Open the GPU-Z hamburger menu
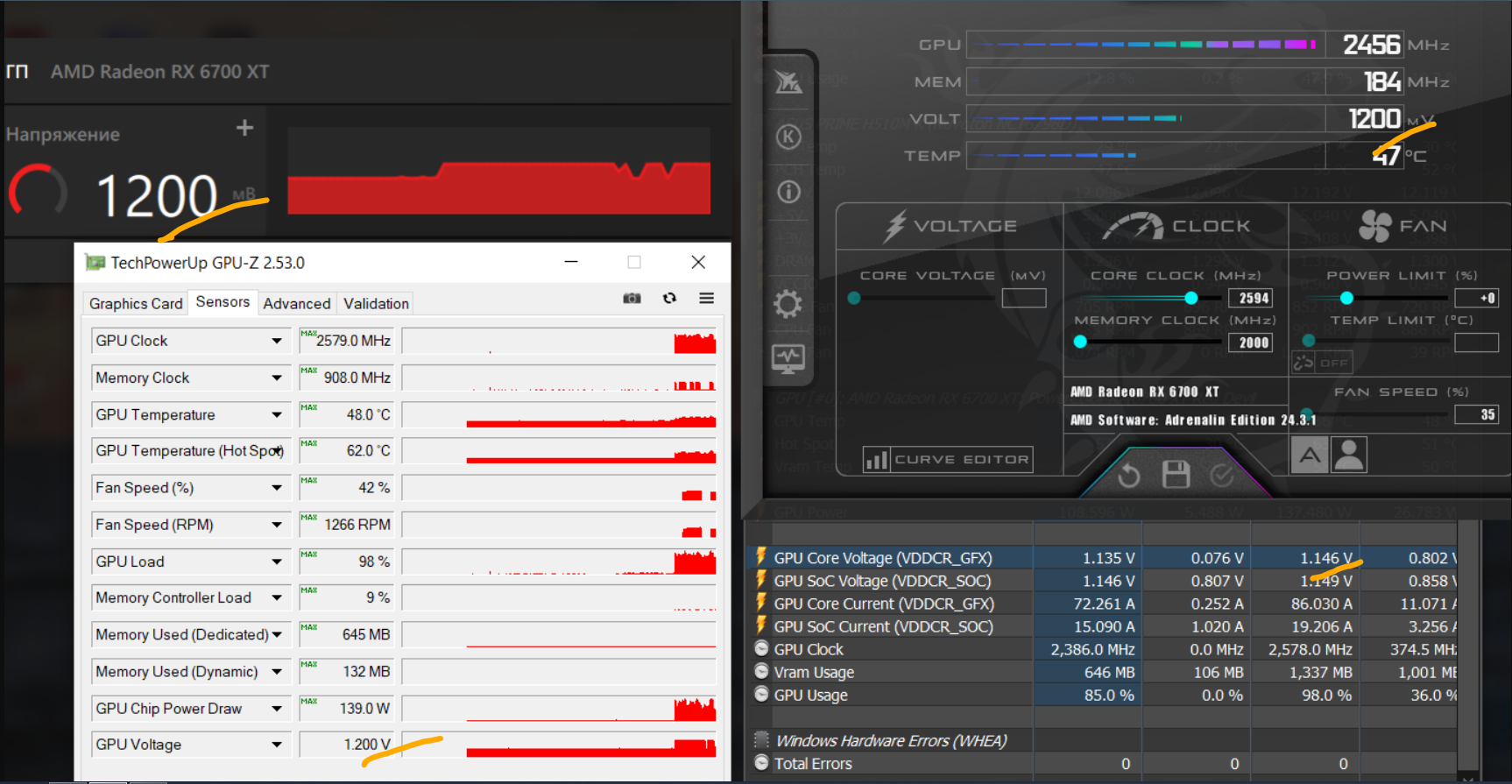Viewport: 1512px width, 784px height. pyautogui.click(x=706, y=299)
